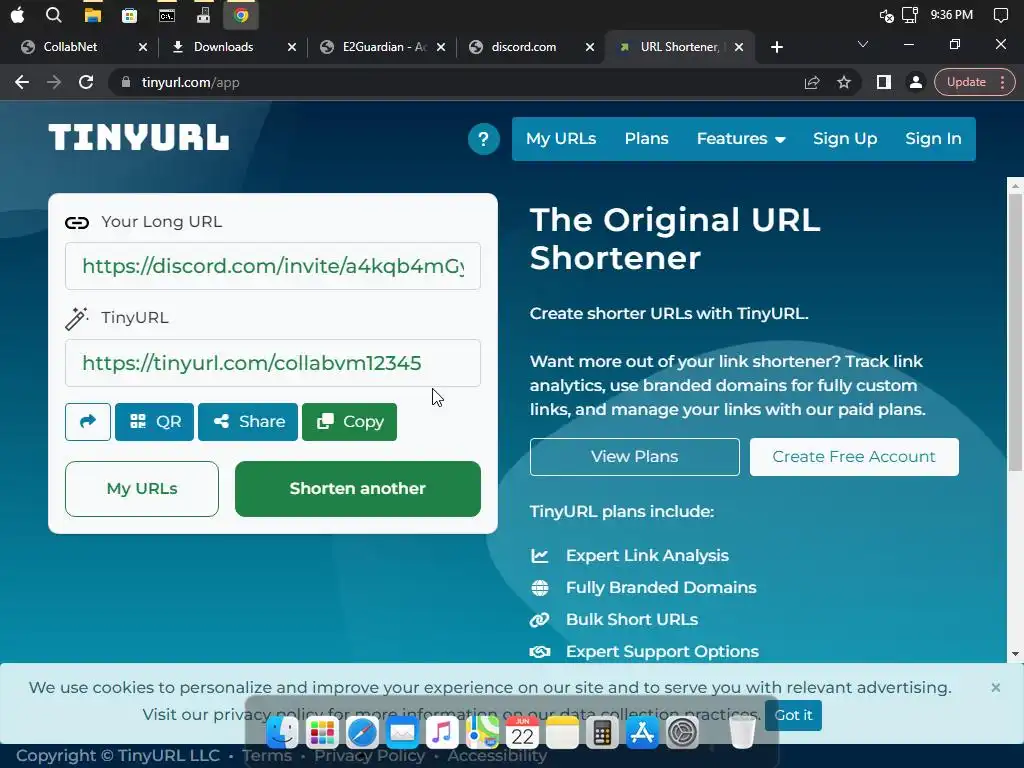Click the Chrome Update button
The width and height of the screenshot is (1024, 768).
974,82
